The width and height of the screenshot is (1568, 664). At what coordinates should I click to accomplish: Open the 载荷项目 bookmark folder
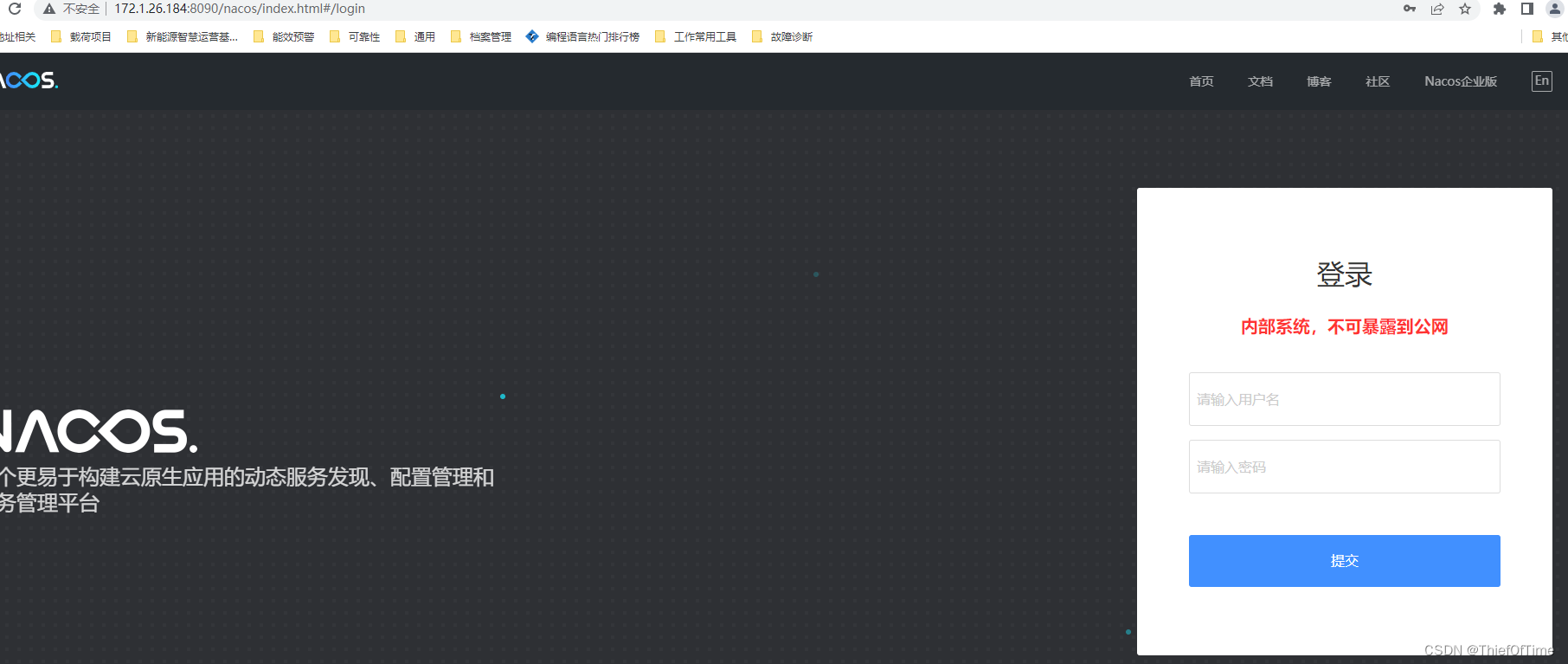click(x=81, y=36)
